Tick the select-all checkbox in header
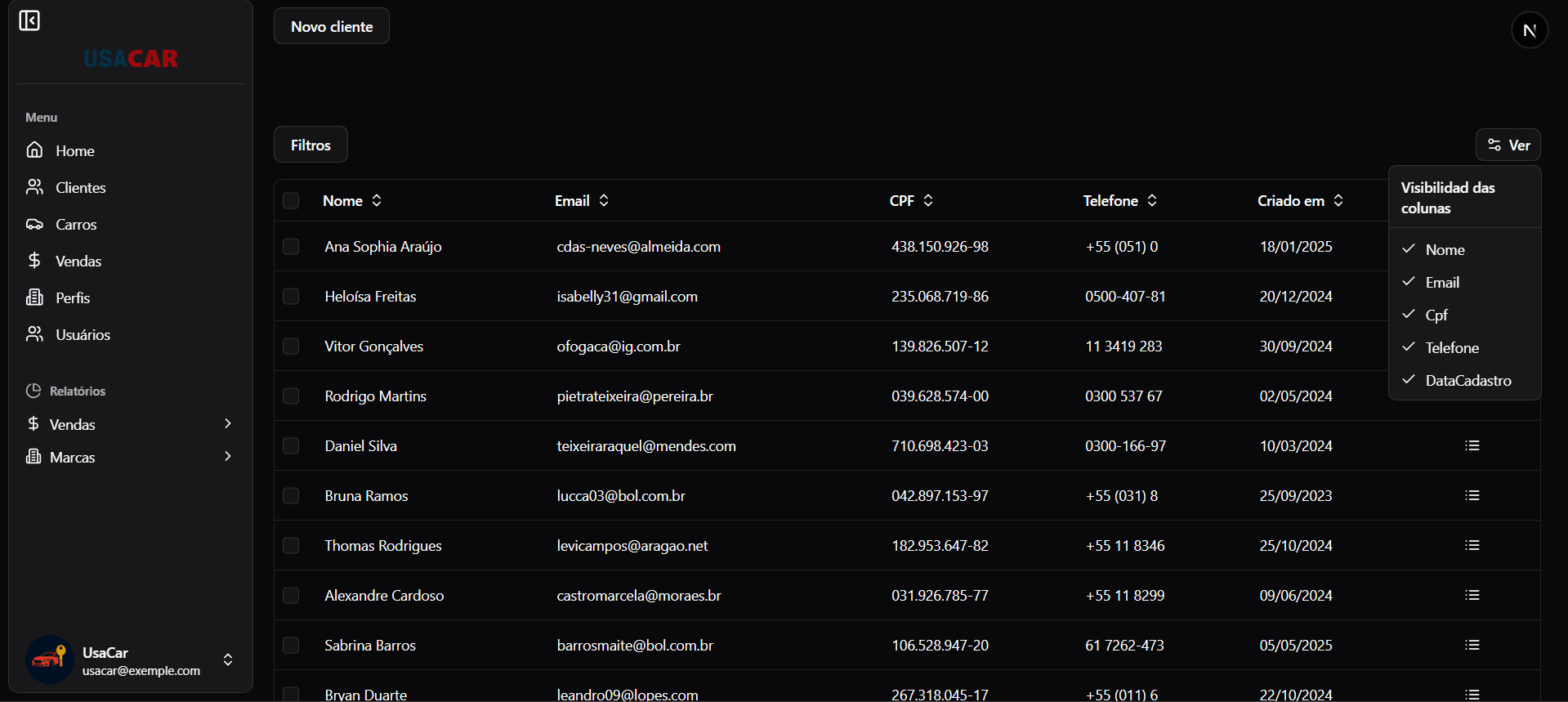The image size is (1568, 702). (x=291, y=201)
